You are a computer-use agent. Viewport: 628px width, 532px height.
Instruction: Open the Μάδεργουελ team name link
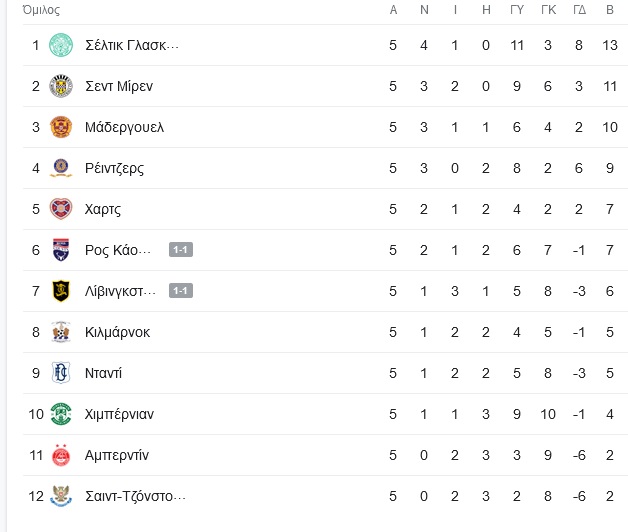coord(125,127)
